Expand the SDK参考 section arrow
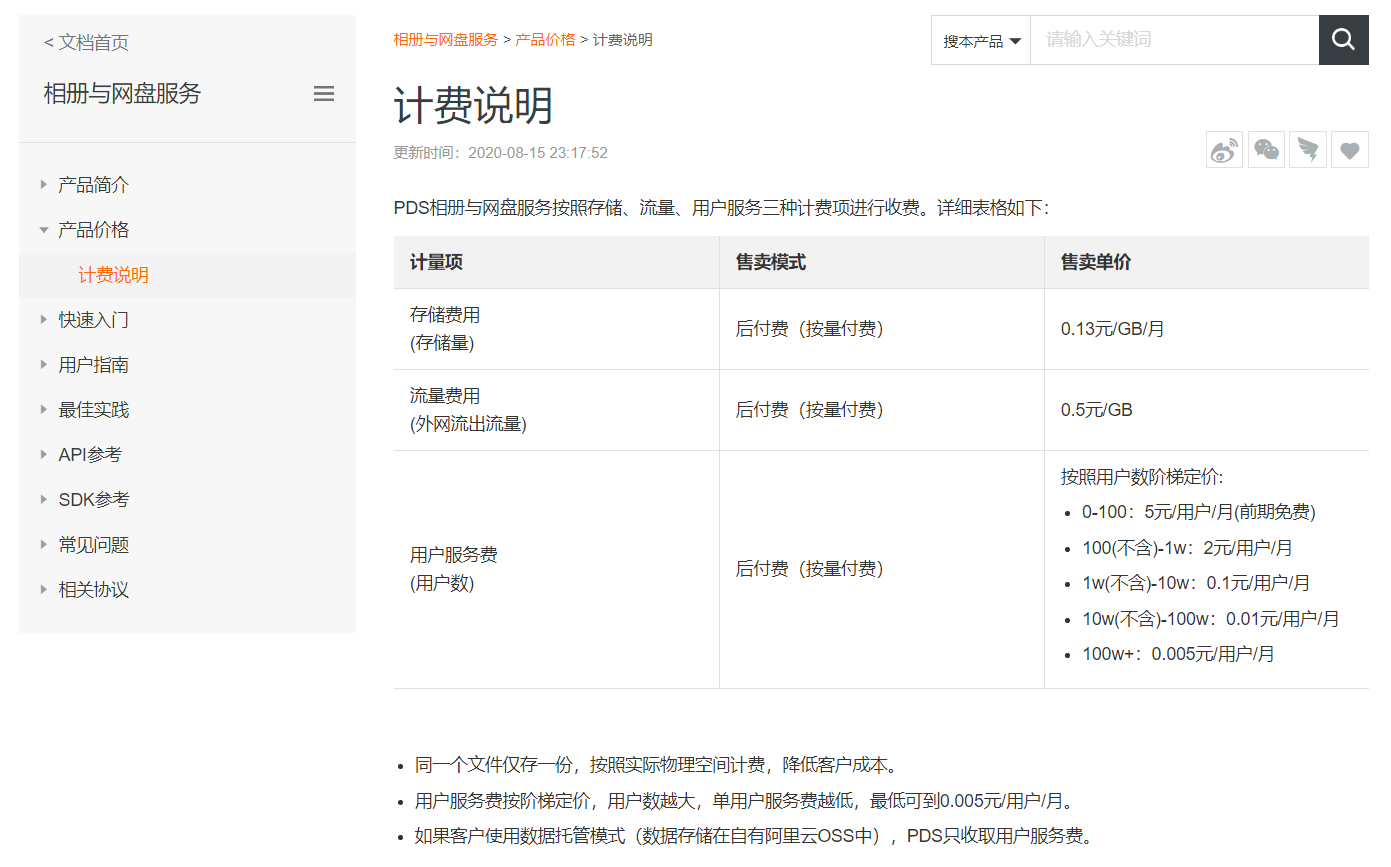The image size is (1391, 867). pyautogui.click(x=44, y=499)
